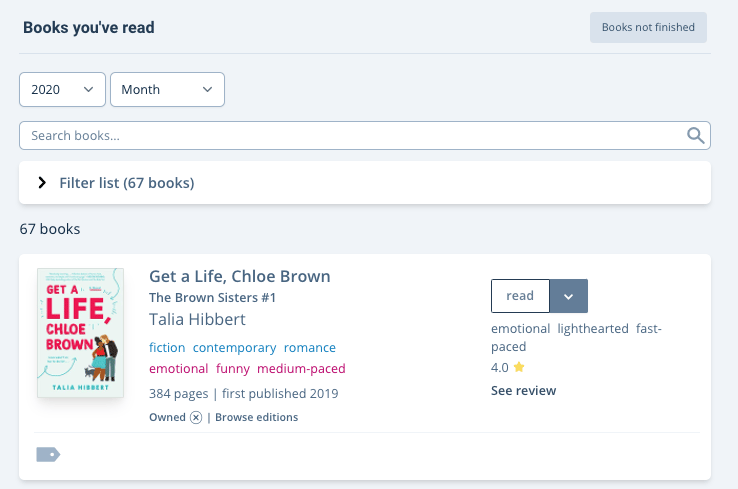The image size is (738, 489).
Task: Open the 2020 year dropdown
Action: (62, 89)
